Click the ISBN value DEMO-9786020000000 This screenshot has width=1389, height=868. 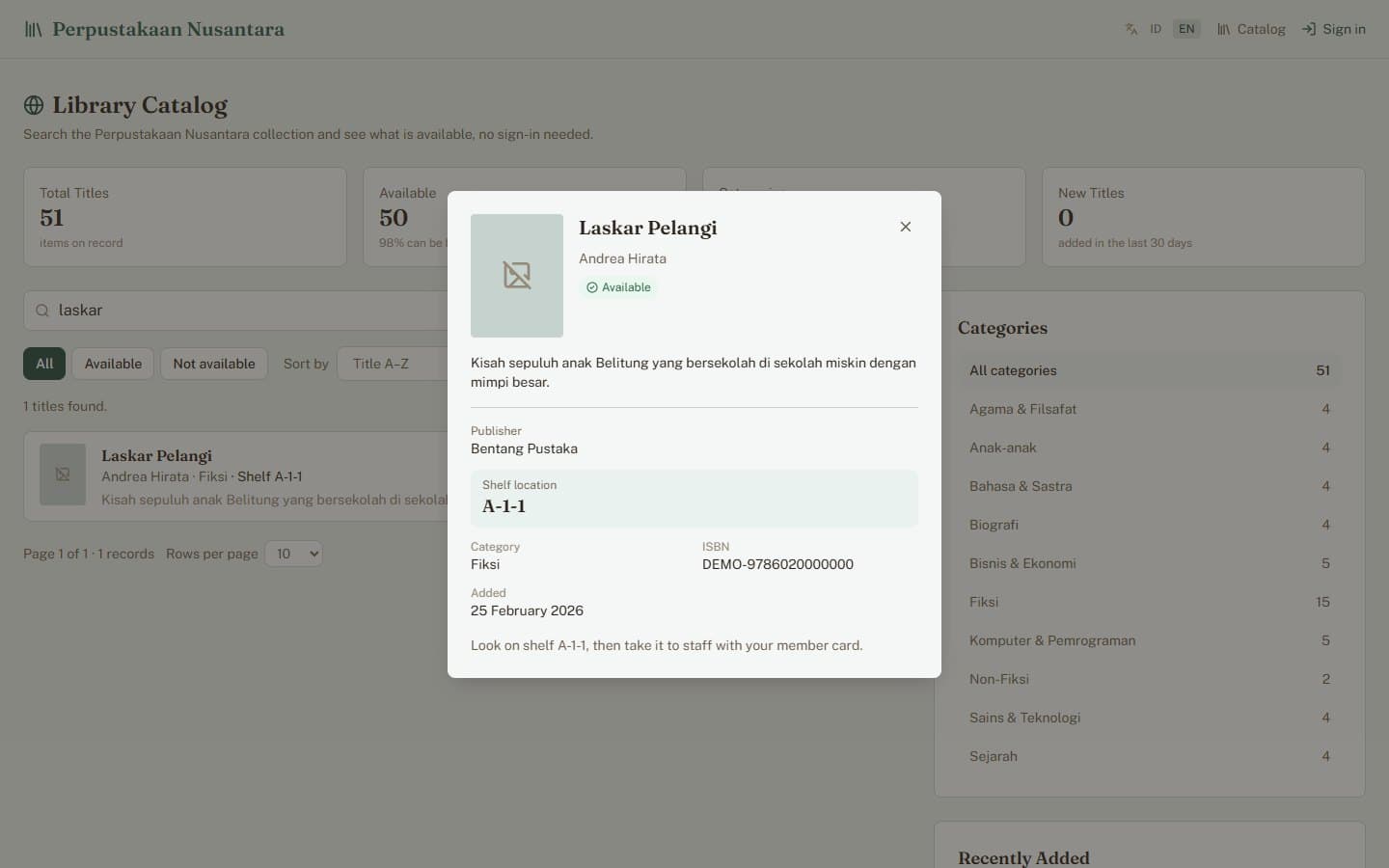click(777, 564)
